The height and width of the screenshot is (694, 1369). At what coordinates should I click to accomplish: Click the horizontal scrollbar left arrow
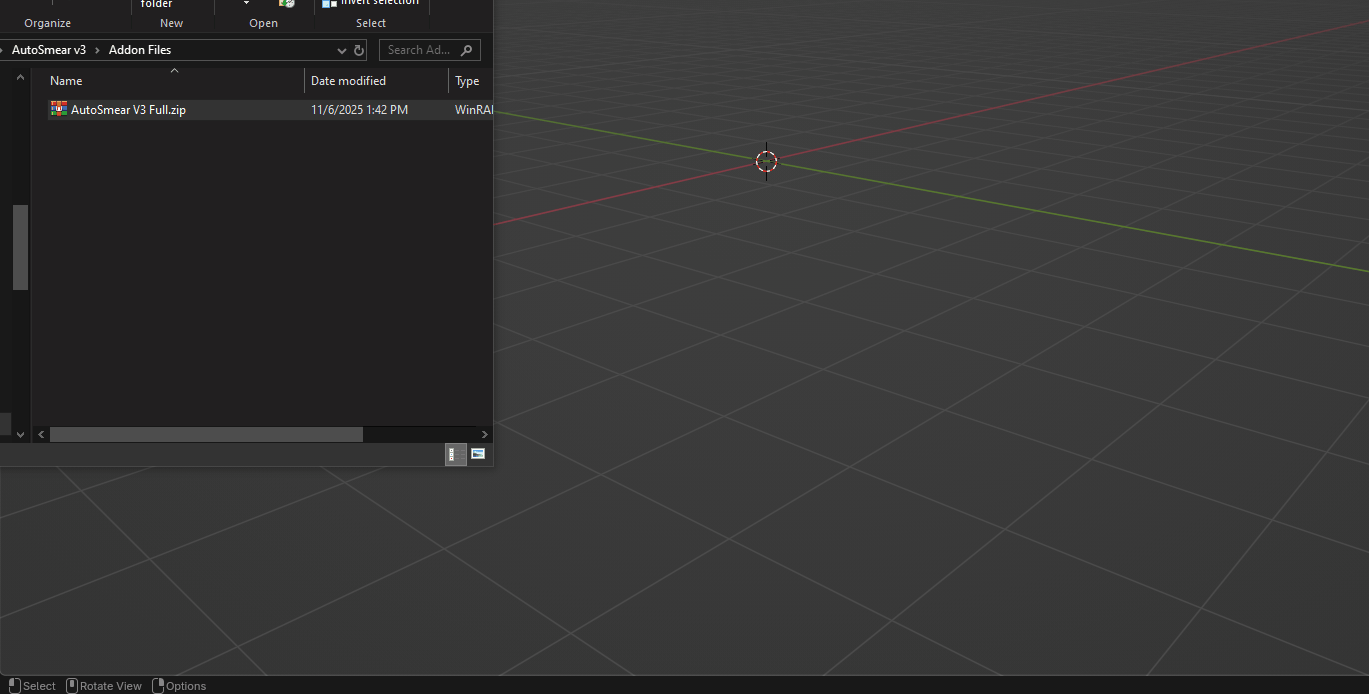pyautogui.click(x=42, y=434)
